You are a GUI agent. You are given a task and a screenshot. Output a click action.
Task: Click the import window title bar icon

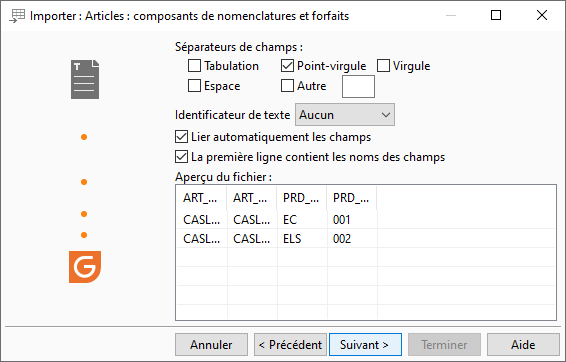click(x=17, y=16)
